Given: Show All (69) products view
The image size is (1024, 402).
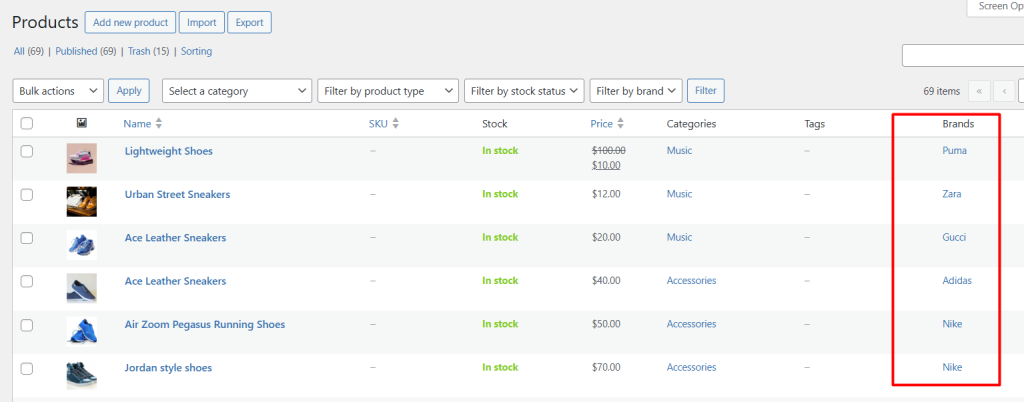Looking at the screenshot, I should click(x=29, y=51).
